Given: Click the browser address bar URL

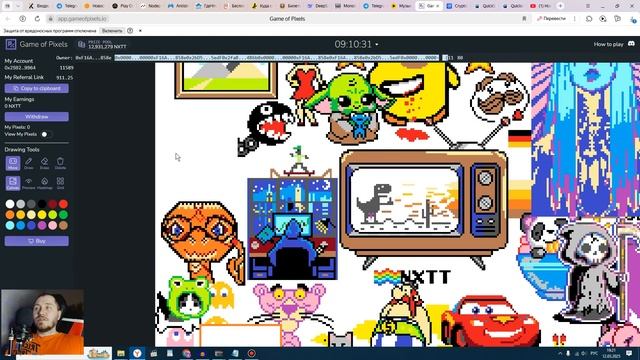Looking at the screenshot, I should point(82,19).
